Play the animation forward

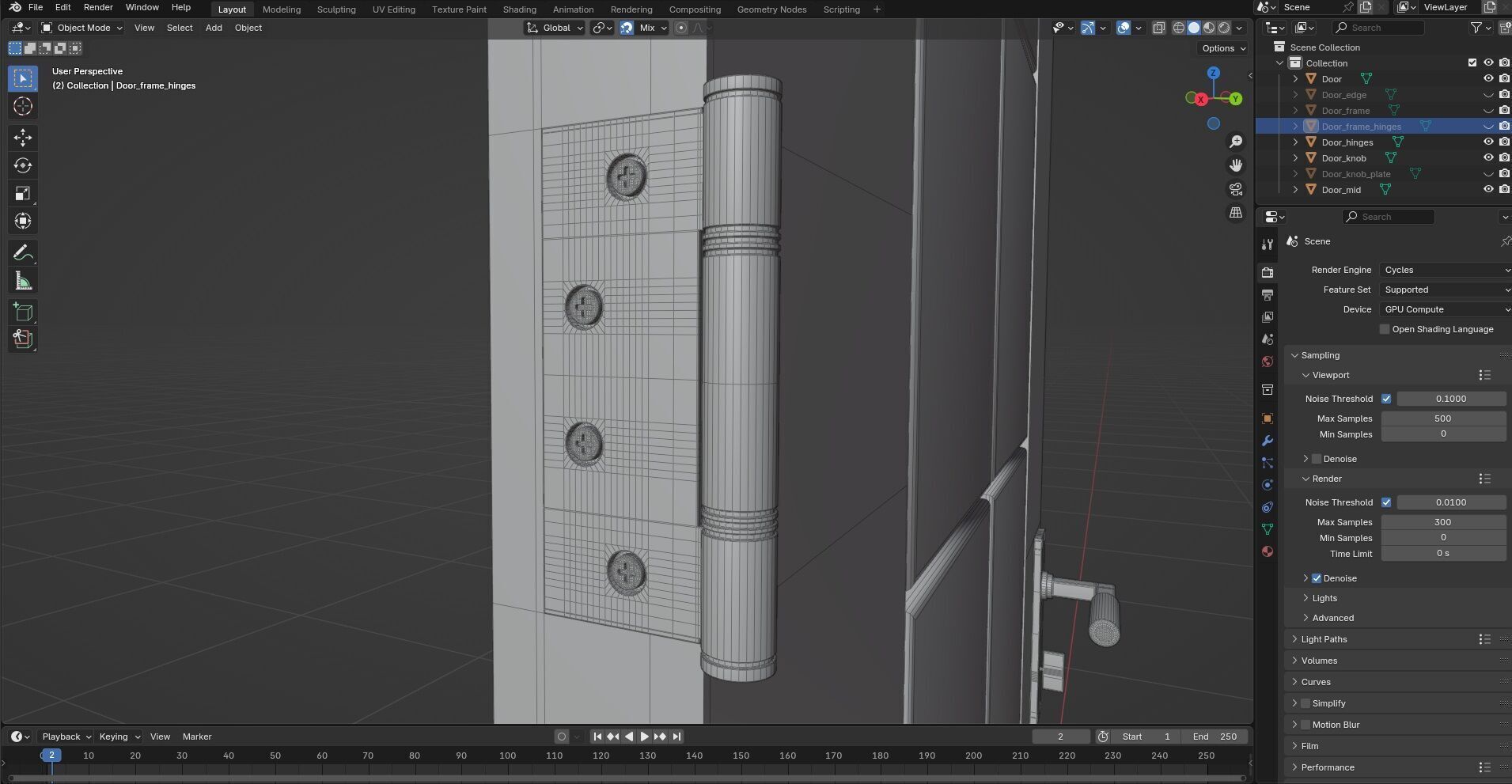[644, 737]
